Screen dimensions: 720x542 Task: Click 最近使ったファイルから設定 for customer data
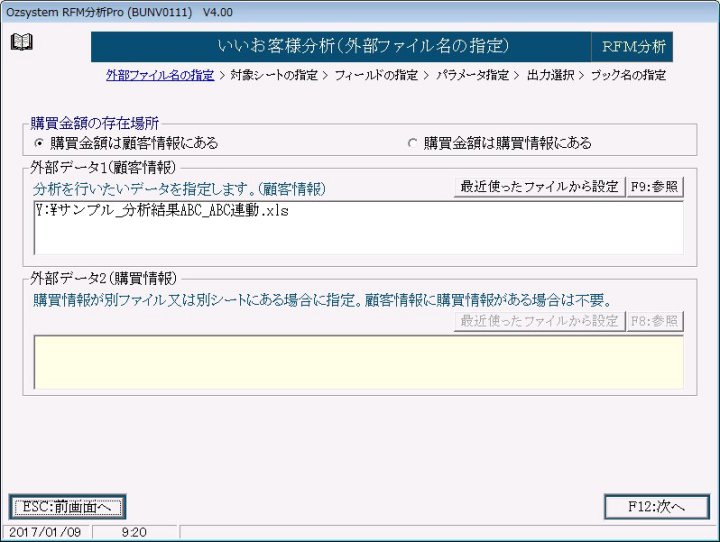coord(539,187)
